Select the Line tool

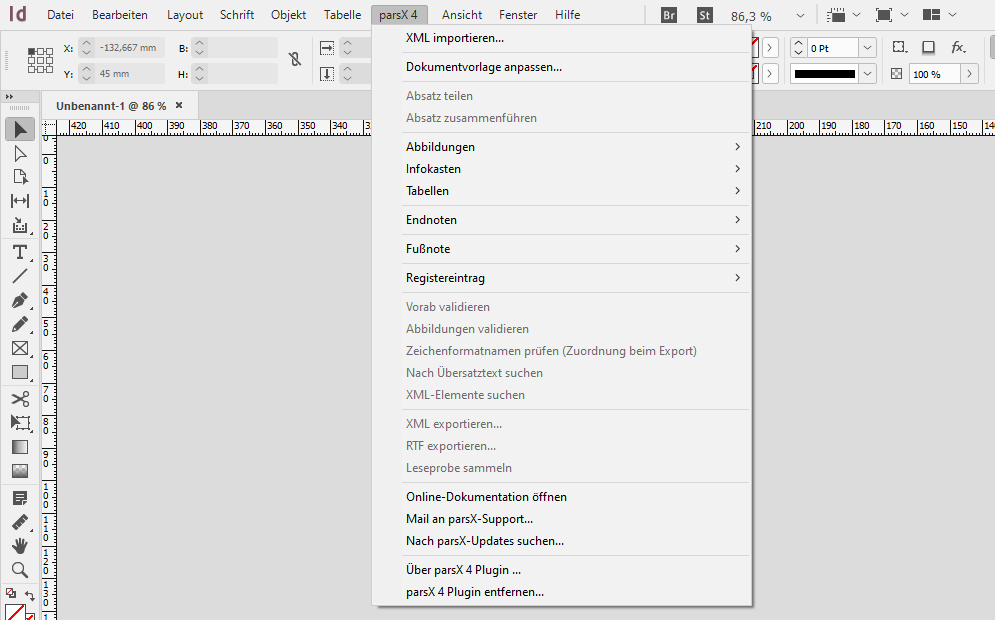point(20,276)
